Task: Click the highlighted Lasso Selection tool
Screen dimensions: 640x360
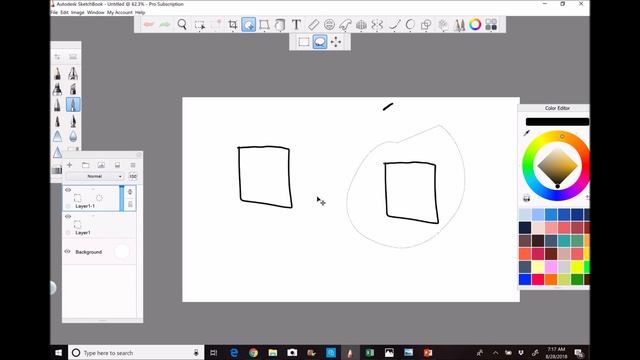Action: point(249,24)
